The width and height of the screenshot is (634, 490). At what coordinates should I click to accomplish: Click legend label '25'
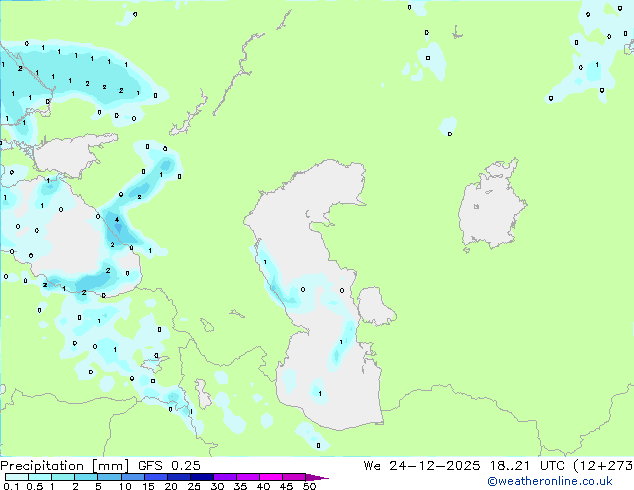click(x=194, y=486)
